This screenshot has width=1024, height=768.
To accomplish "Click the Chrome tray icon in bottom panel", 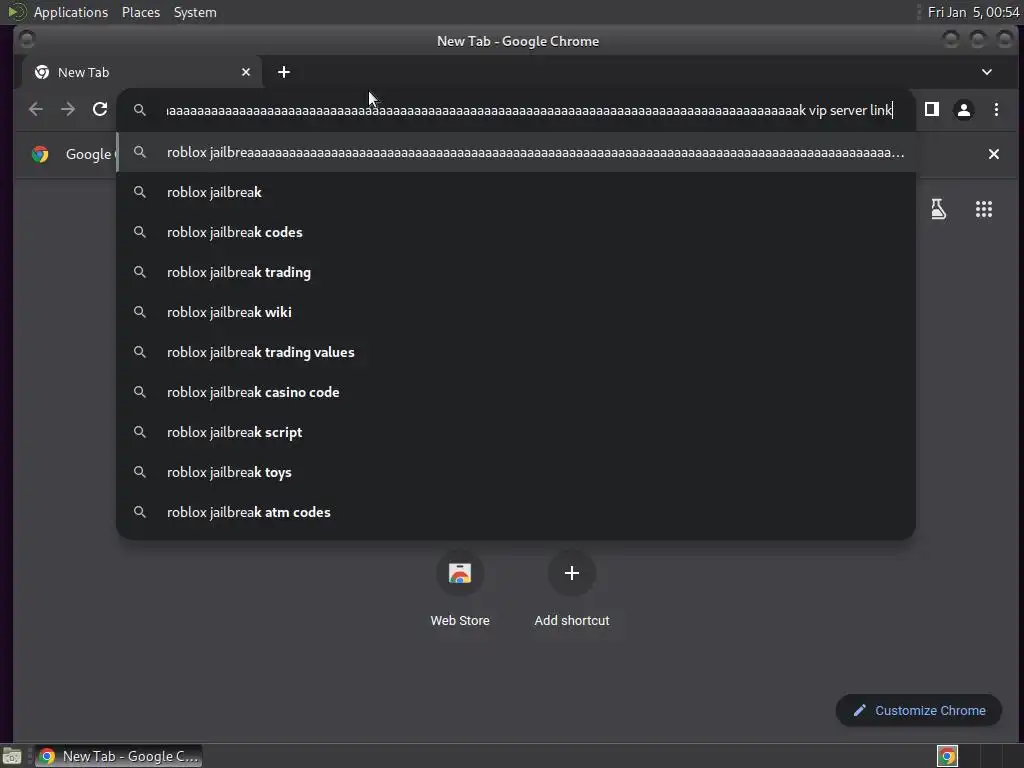I will pos(947,756).
